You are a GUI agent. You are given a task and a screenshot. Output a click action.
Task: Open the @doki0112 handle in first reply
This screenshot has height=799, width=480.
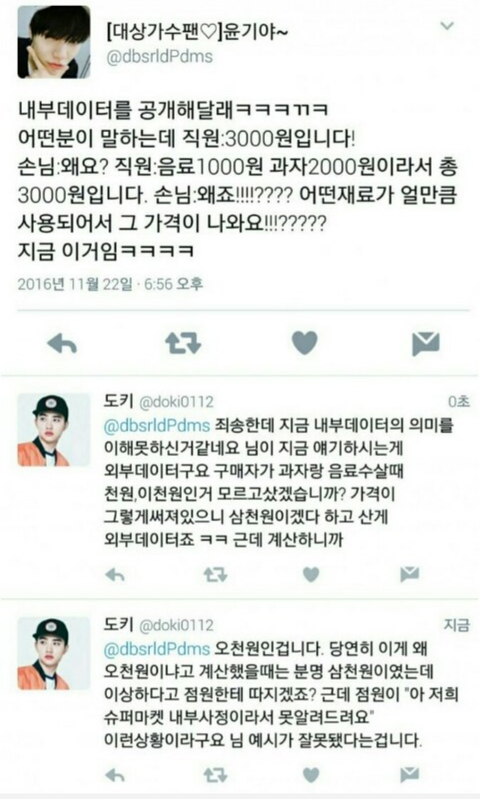176,402
